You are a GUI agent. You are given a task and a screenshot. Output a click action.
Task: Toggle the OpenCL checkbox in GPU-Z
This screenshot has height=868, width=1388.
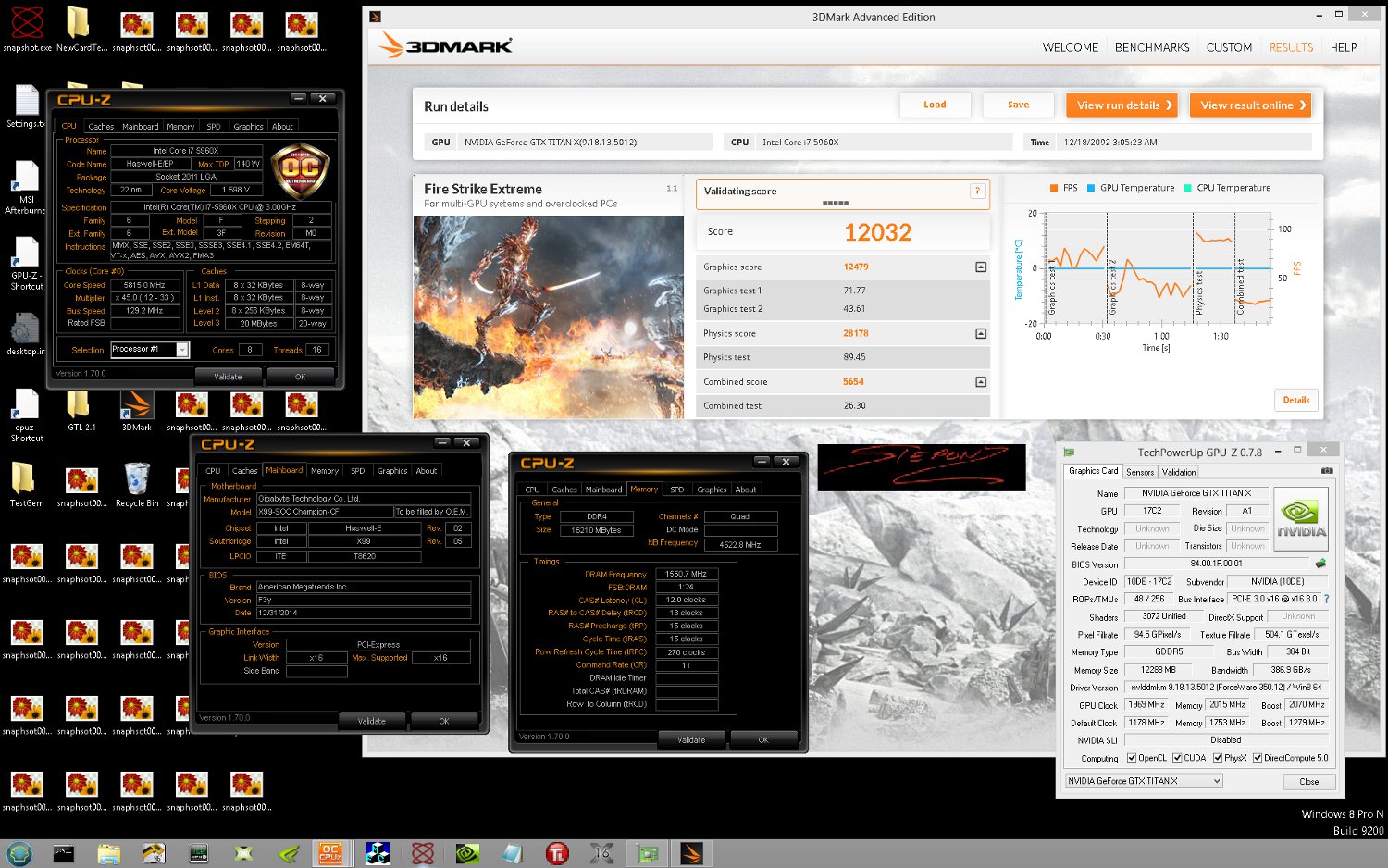[1132, 758]
